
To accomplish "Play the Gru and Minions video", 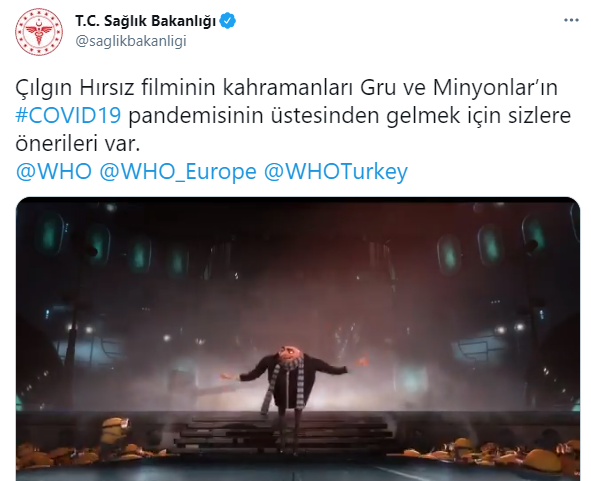I will [298, 339].
